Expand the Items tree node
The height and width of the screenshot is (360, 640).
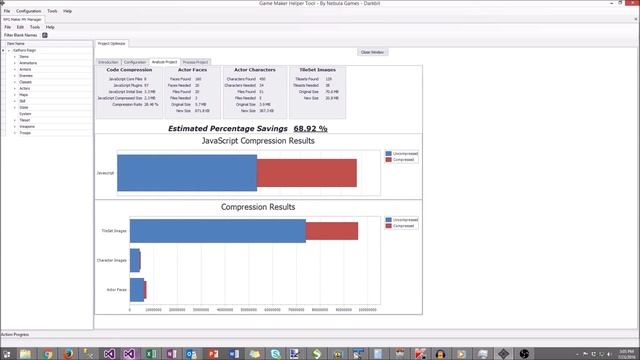click(x=15, y=57)
